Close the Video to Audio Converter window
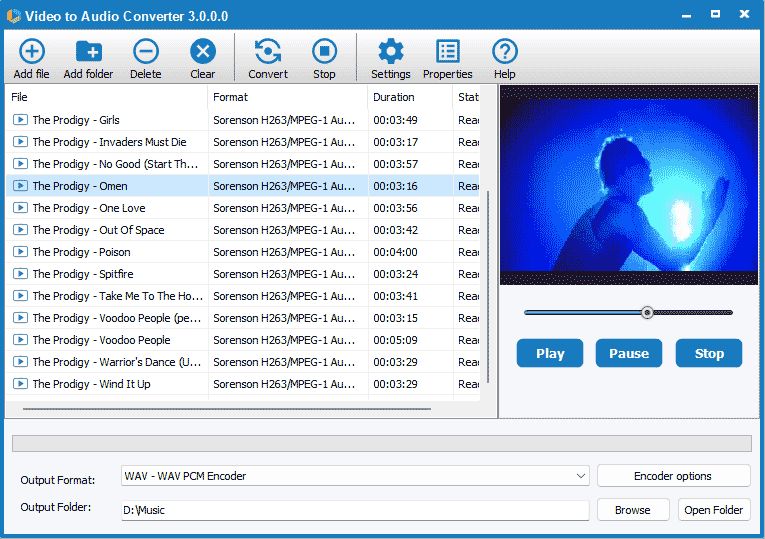 [x=744, y=14]
